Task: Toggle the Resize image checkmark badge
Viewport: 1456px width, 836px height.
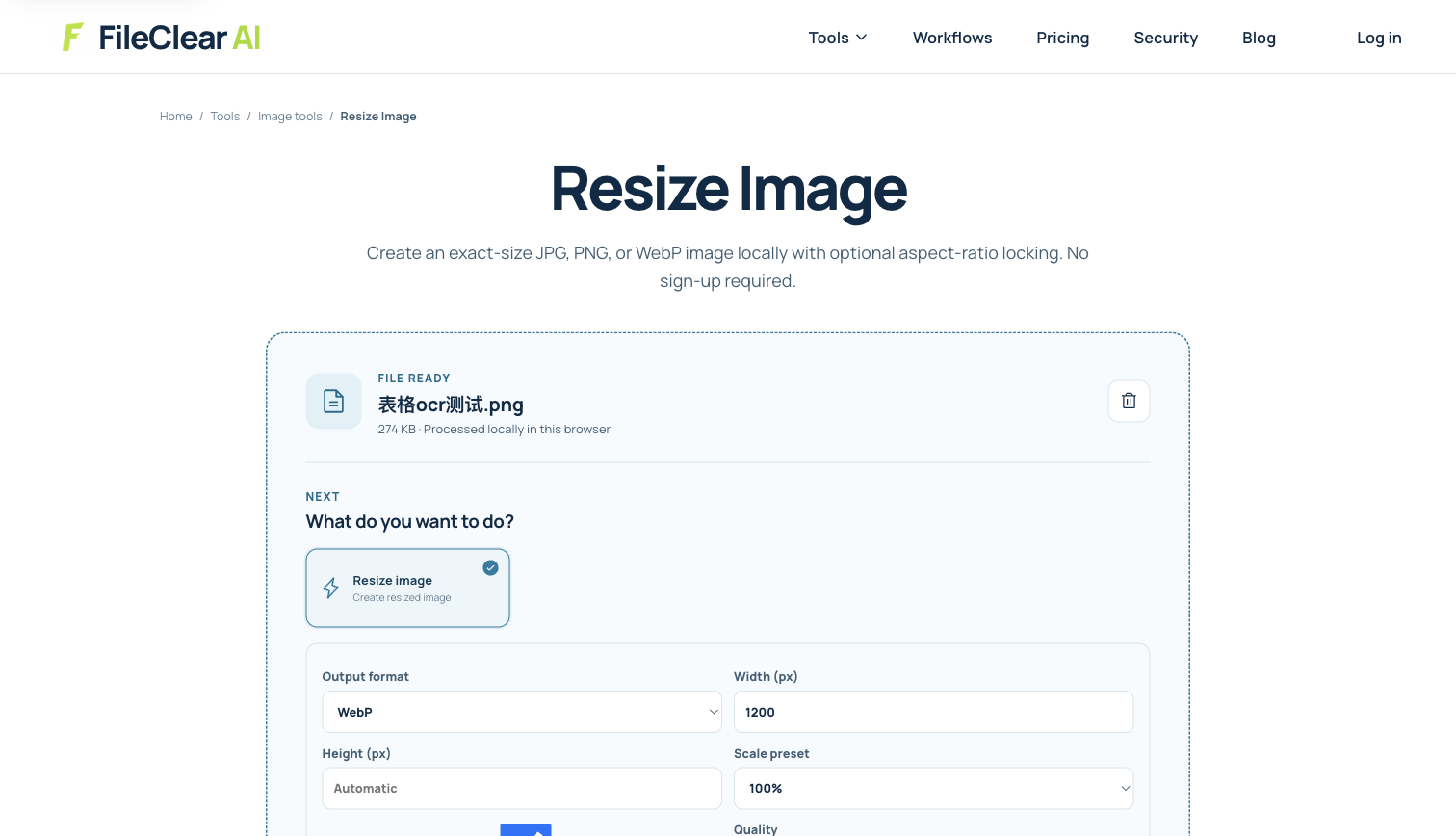Action: tap(490, 567)
